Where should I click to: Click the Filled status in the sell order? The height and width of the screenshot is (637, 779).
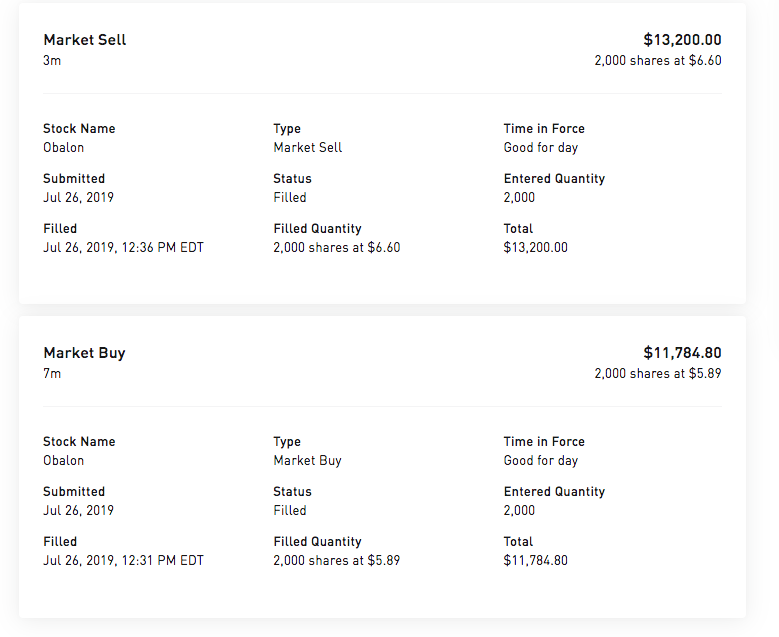(290, 197)
